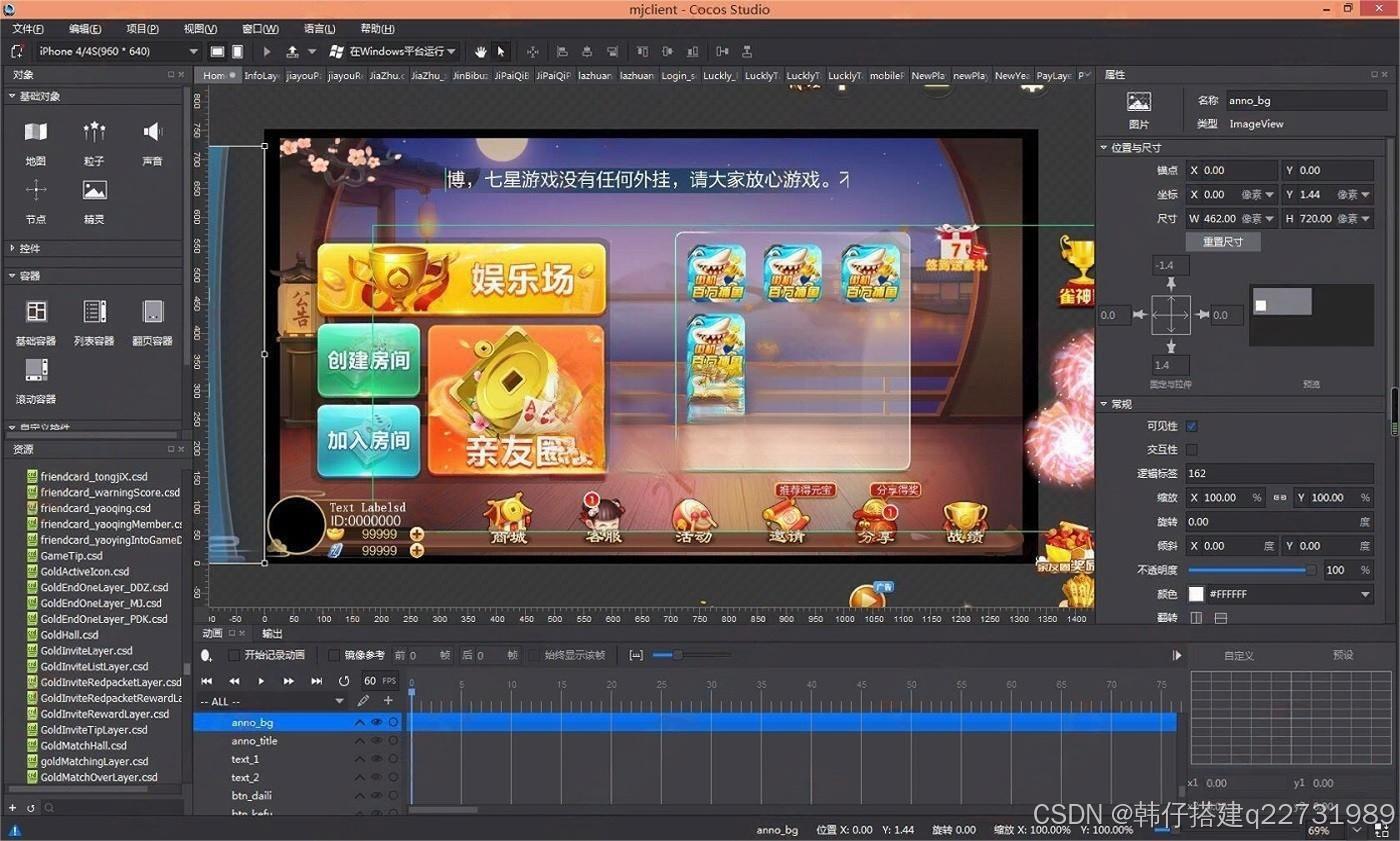Screen dimensions: 1400x841
Task: Toggle lock circle for text_2 layer
Action: 393,777
